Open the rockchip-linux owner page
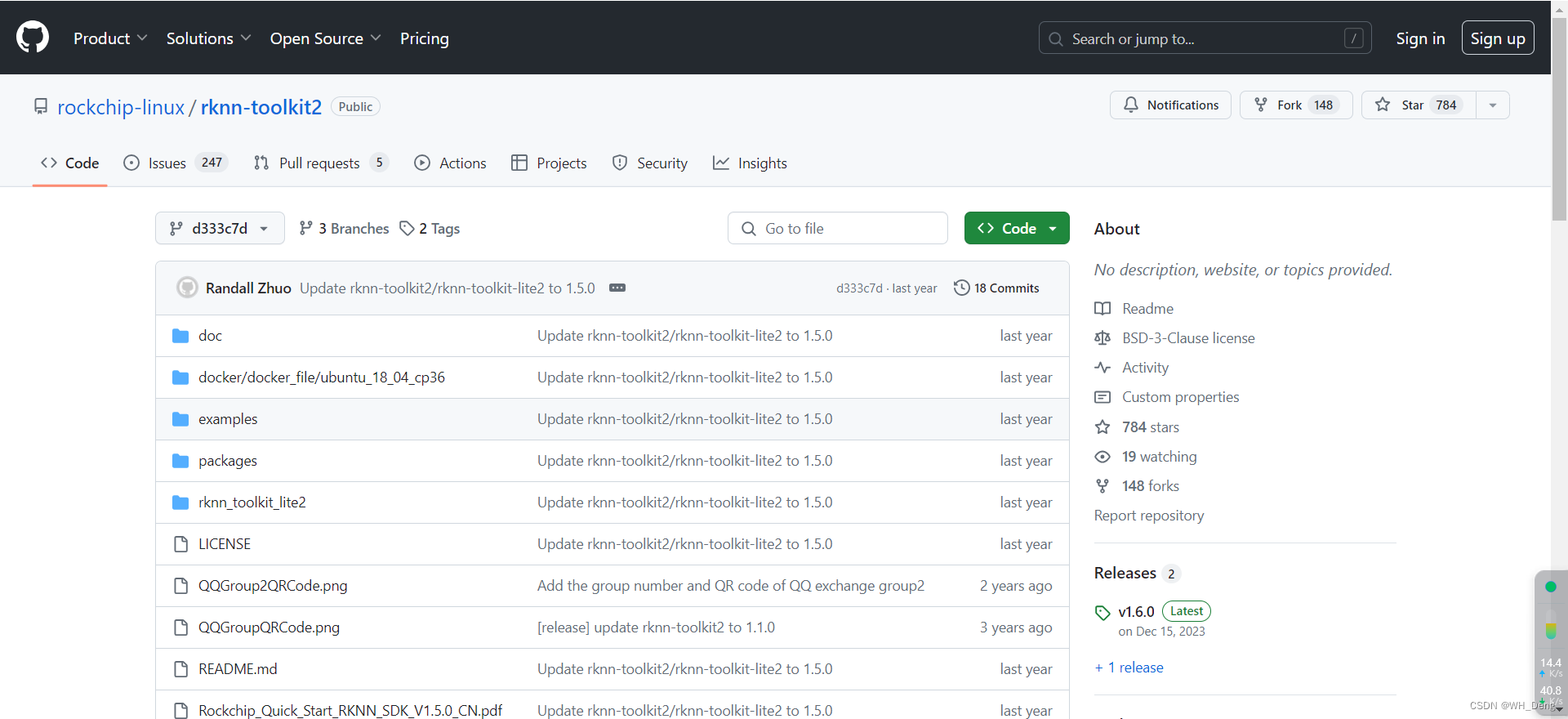Viewport: 1568px width, 719px height. pos(121,107)
